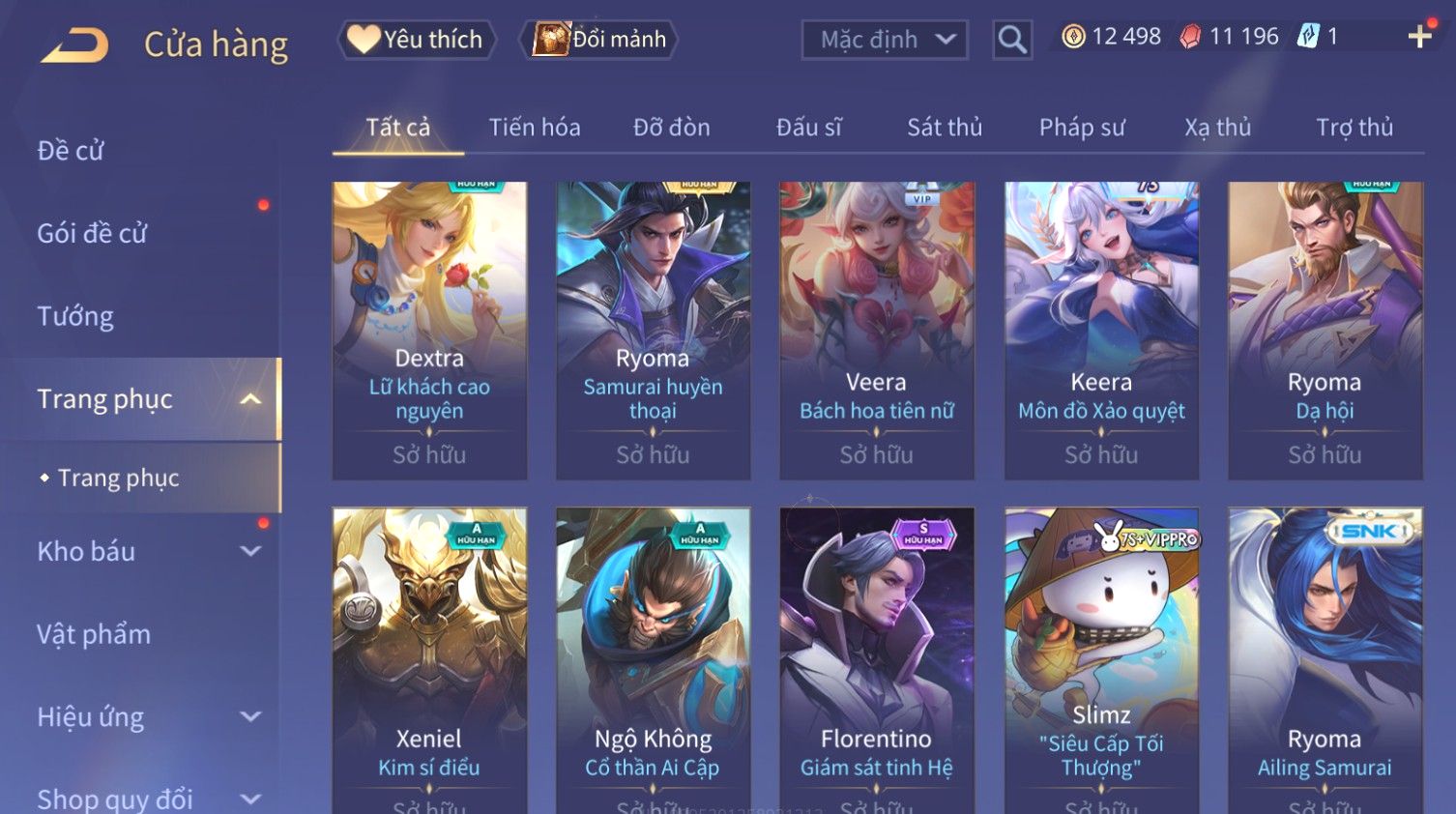Image resolution: width=1456 pixels, height=814 pixels.
Task: Go to Tướng section in sidebar
Action: tap(75, 316)
